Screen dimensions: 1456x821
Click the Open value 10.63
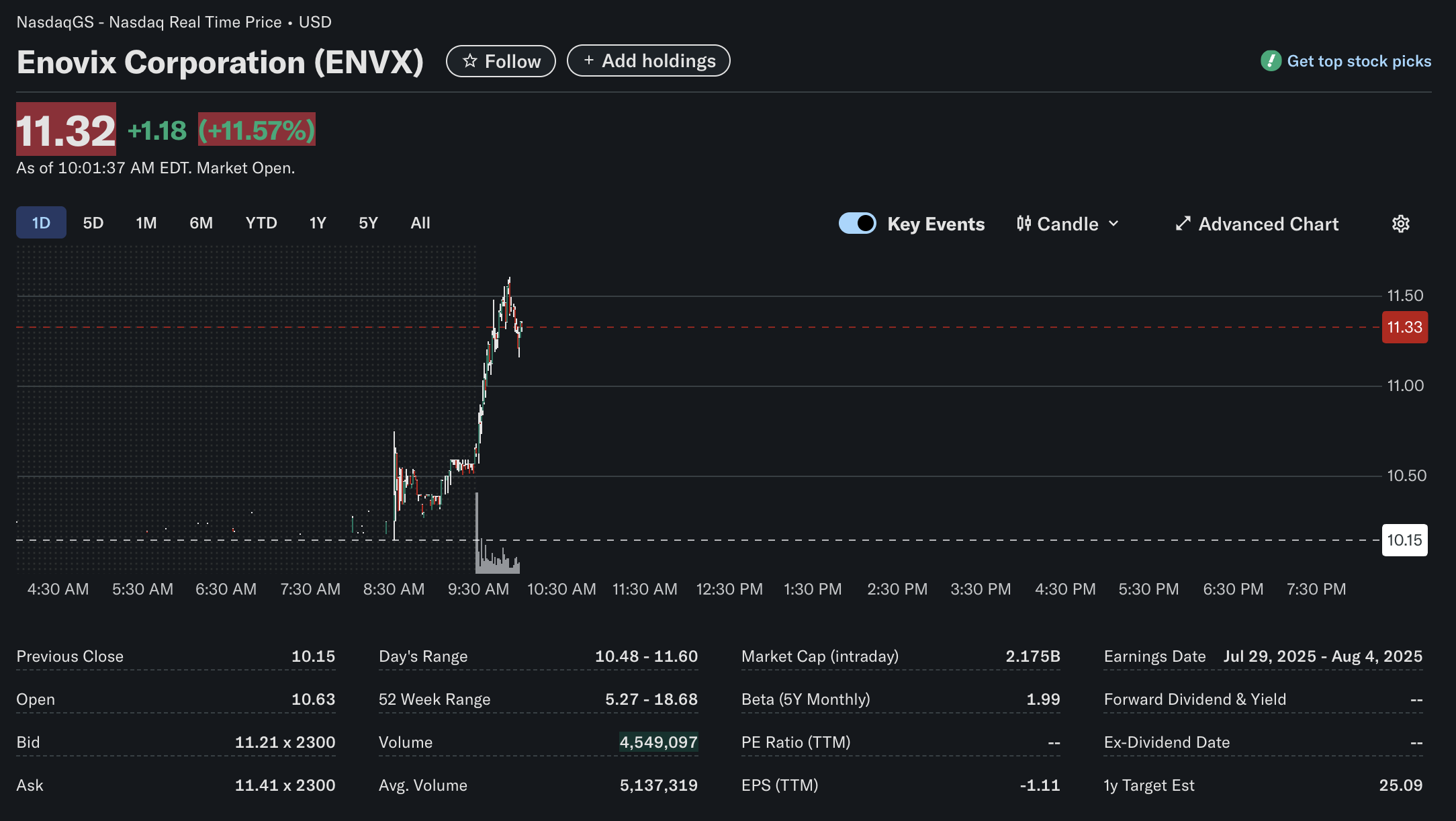click(313, 699)
